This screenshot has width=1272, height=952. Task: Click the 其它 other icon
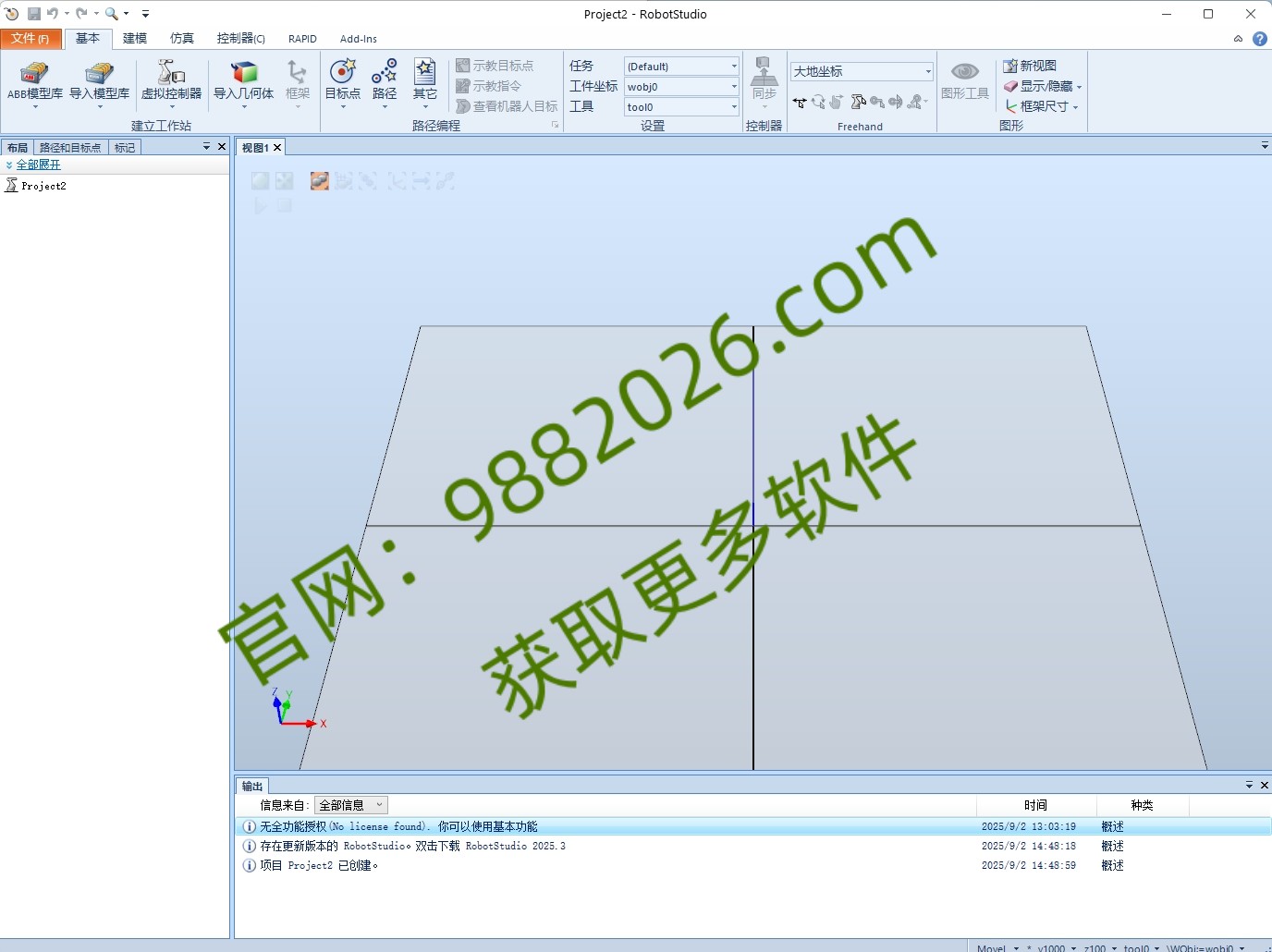tap(425, 72)
